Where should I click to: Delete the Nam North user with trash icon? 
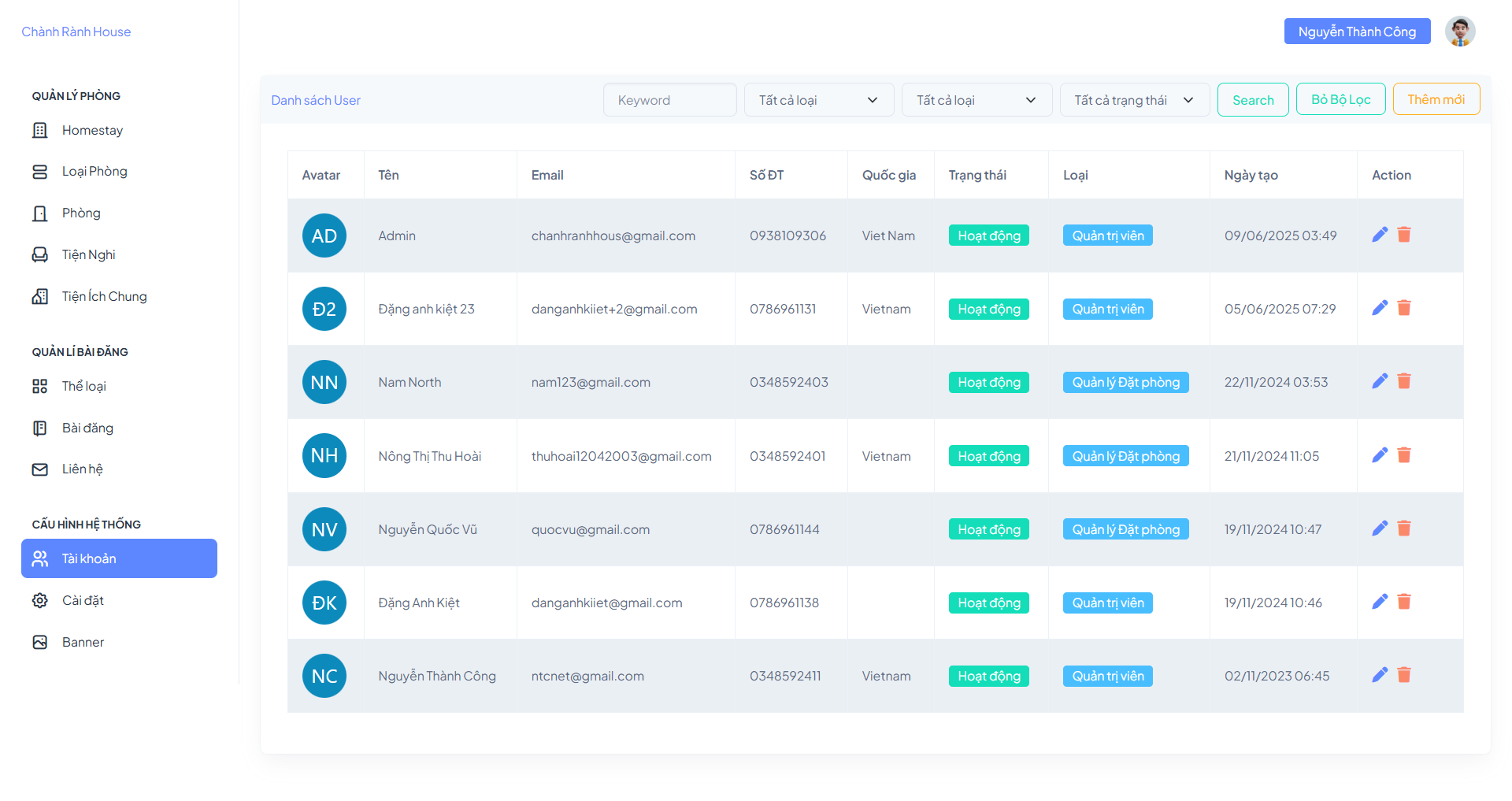(1404, 381)
